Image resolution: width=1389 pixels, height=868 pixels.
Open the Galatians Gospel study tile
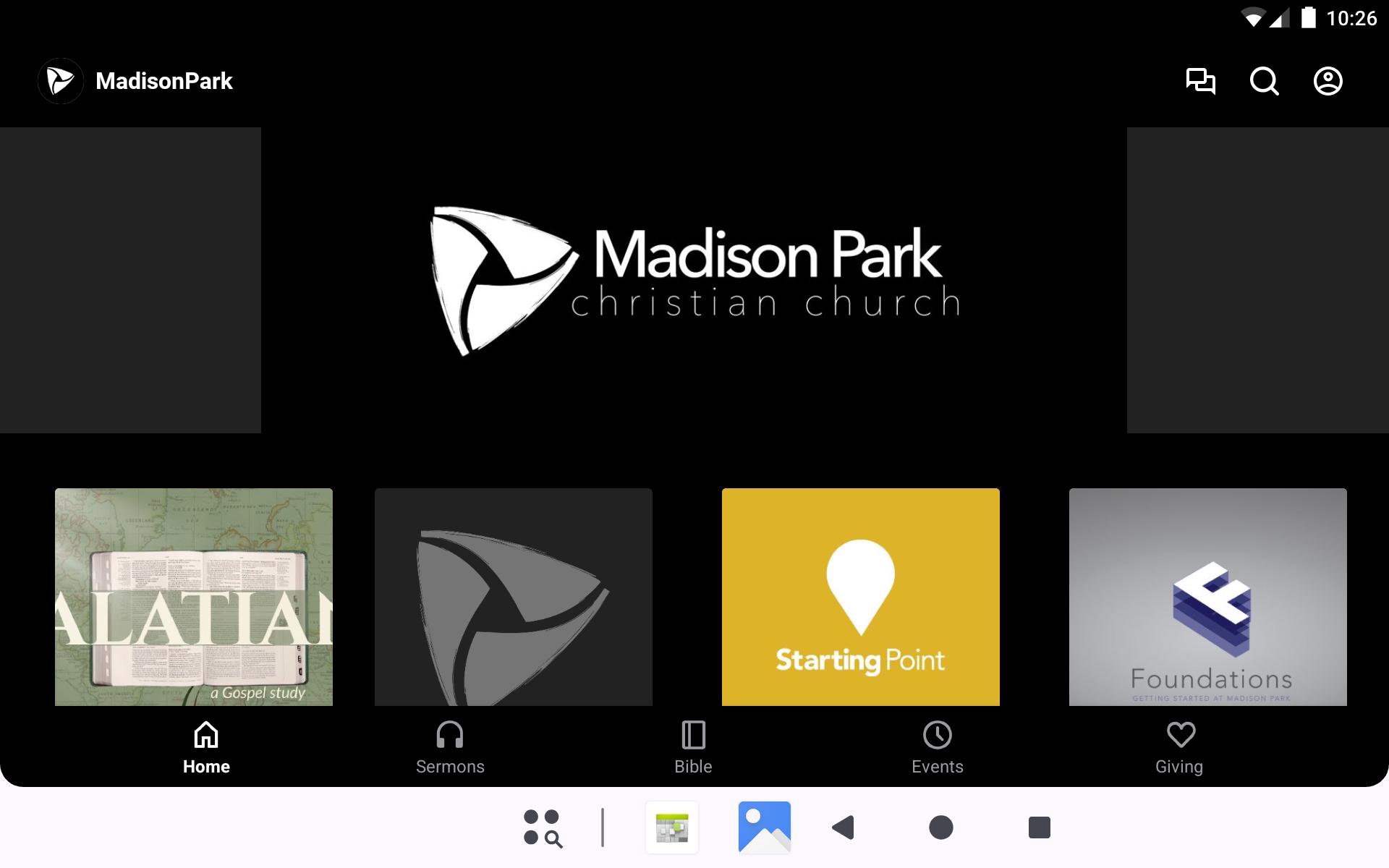point(194,597)
